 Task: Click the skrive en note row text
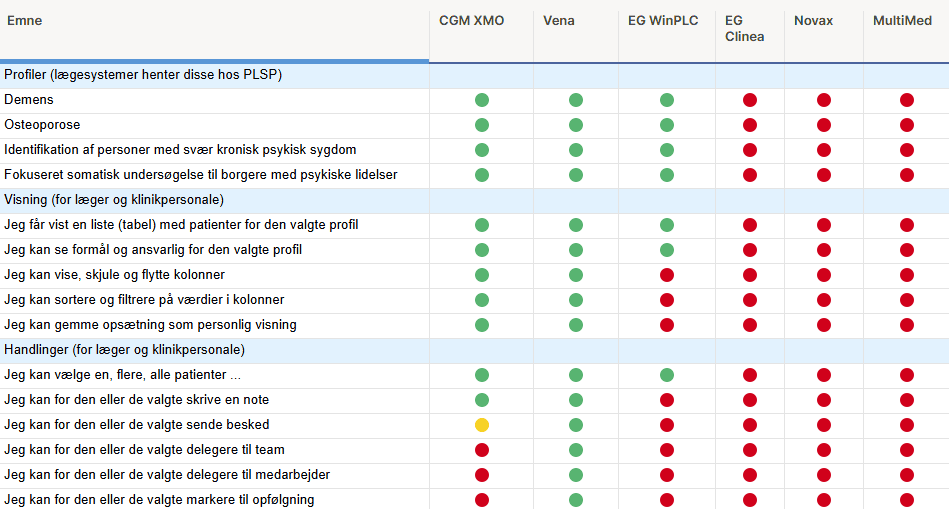pos(136,399)
